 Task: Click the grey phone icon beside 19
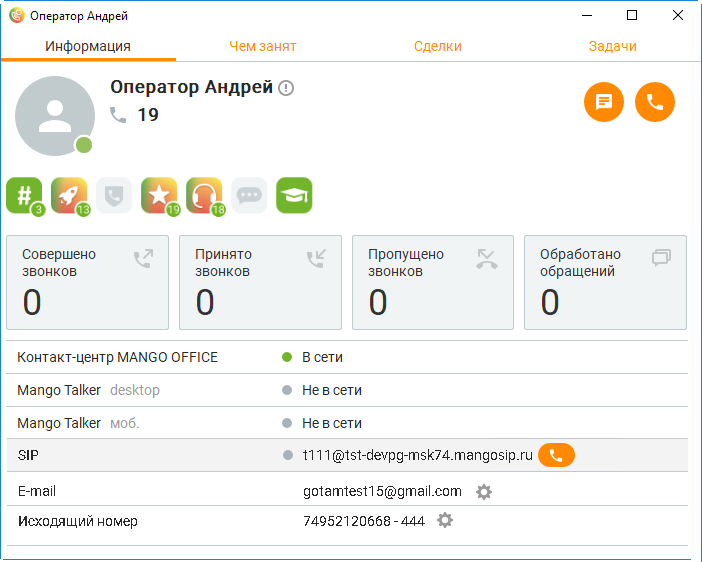pos(118,115)
